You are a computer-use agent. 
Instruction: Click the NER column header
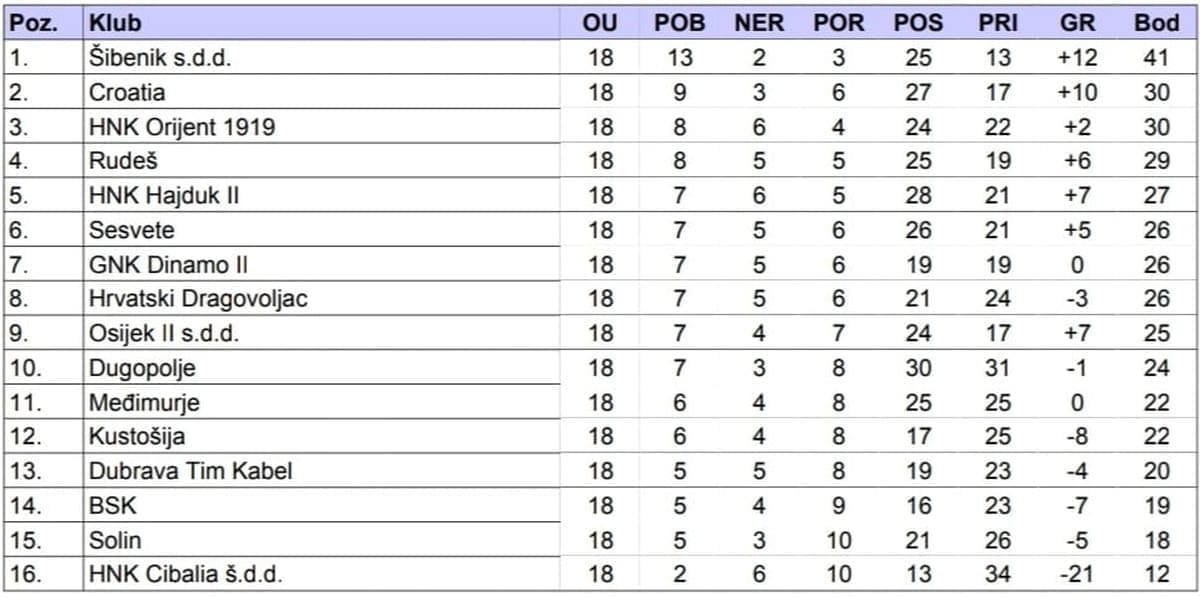point(759,23)
